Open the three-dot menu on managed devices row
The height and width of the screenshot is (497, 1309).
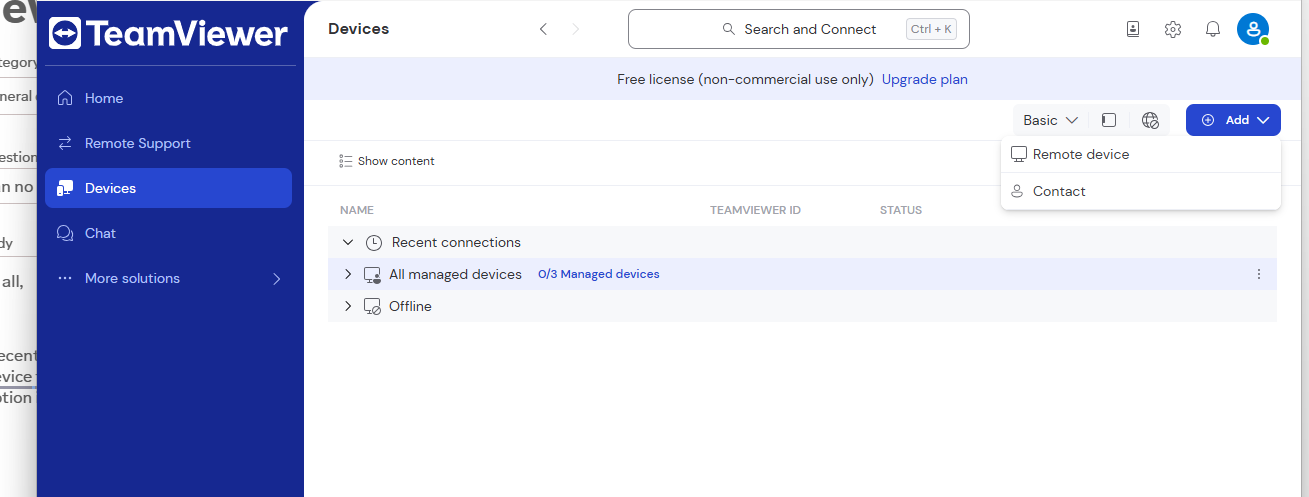(x=1258, y=274)
